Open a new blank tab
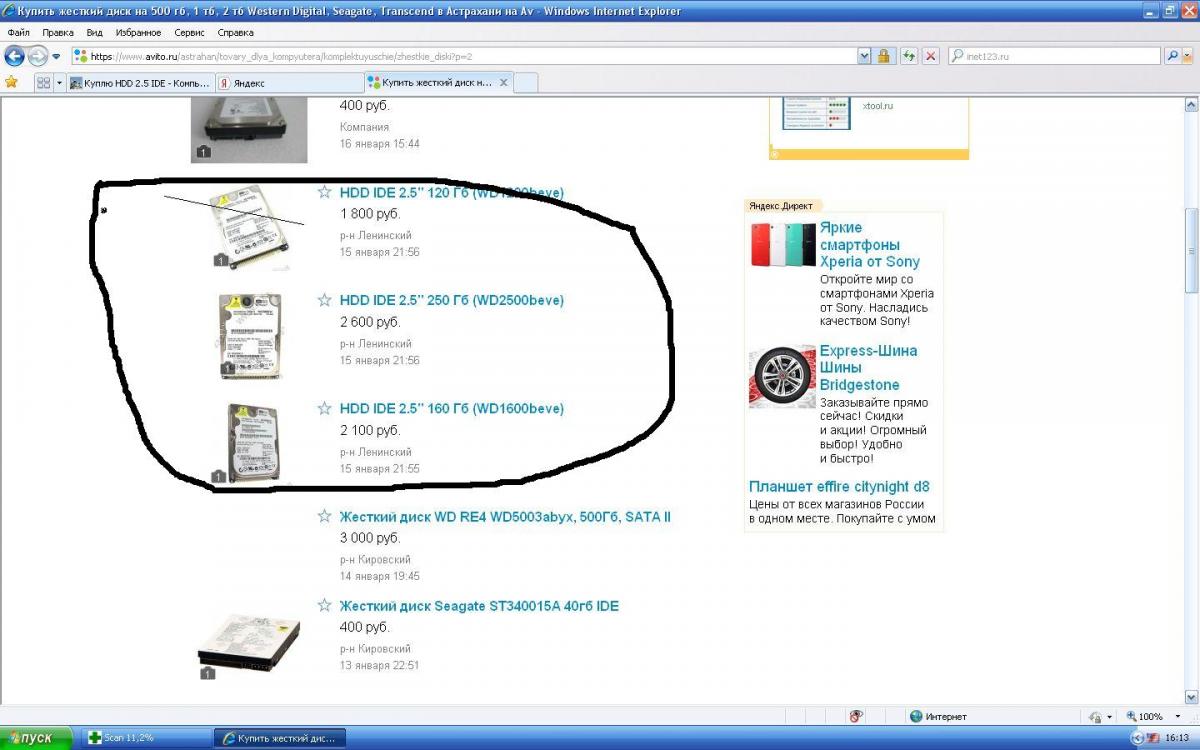The height and width of the screenshot is (750, 1200). click(x=526, y=84)
